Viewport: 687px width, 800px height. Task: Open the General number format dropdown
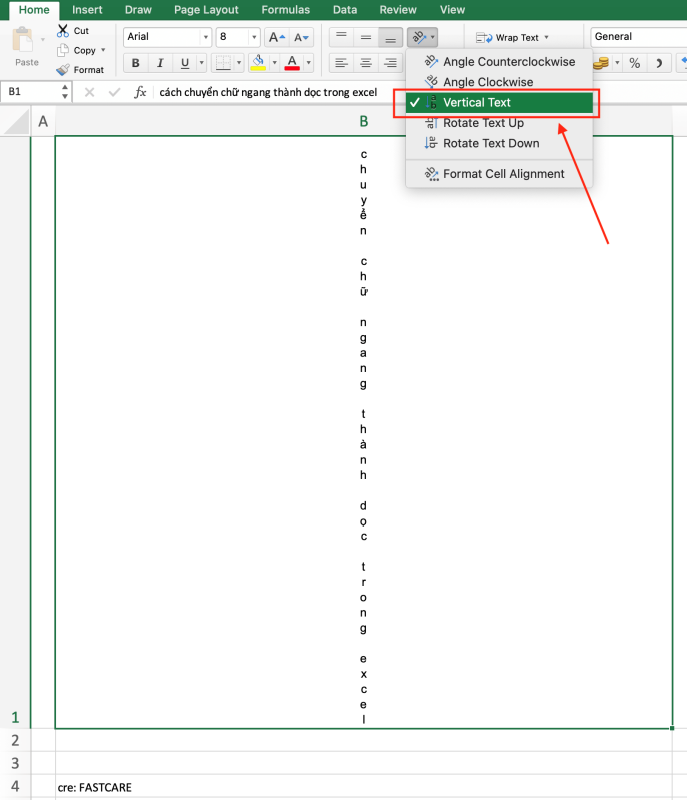point(639,37)
